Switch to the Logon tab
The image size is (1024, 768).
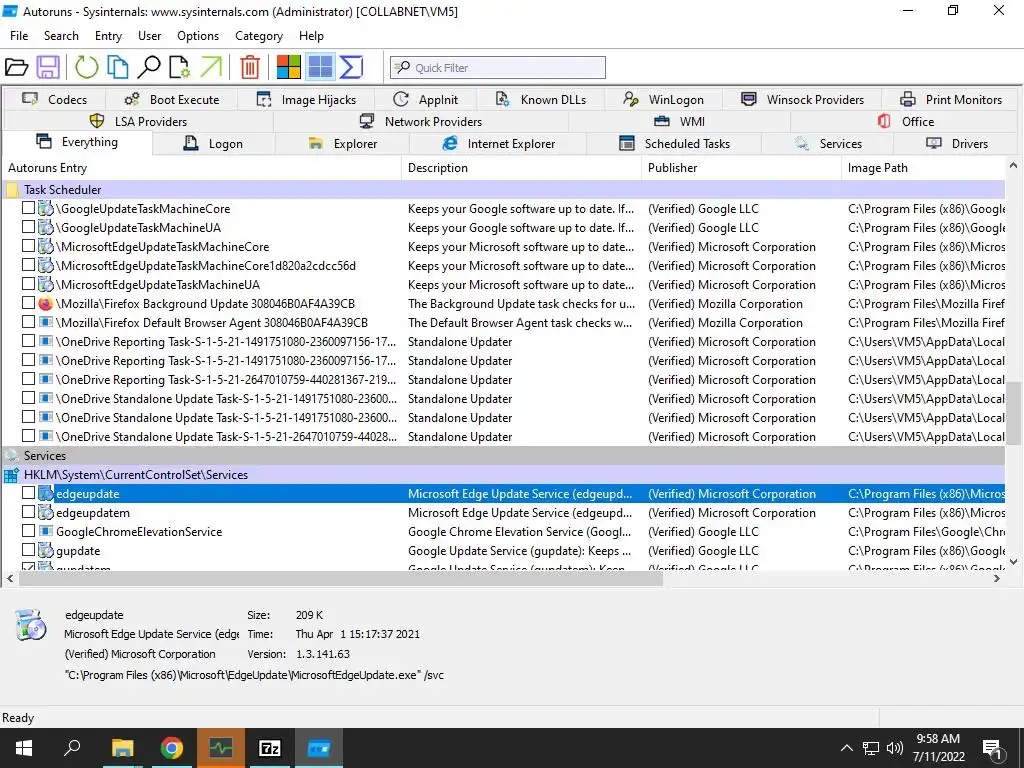[x=214, y=144]
